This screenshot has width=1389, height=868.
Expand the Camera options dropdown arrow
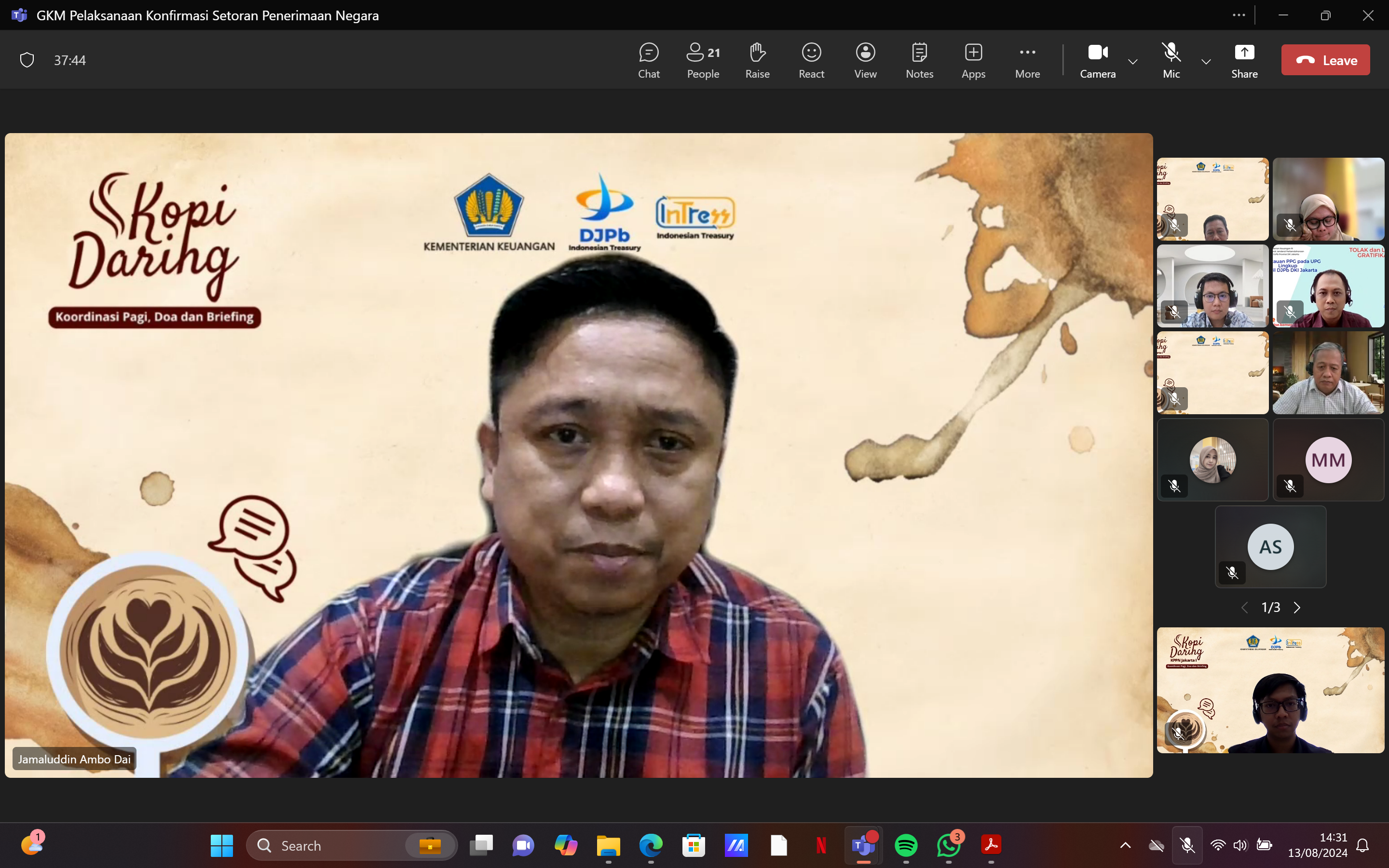[1132, 61]
